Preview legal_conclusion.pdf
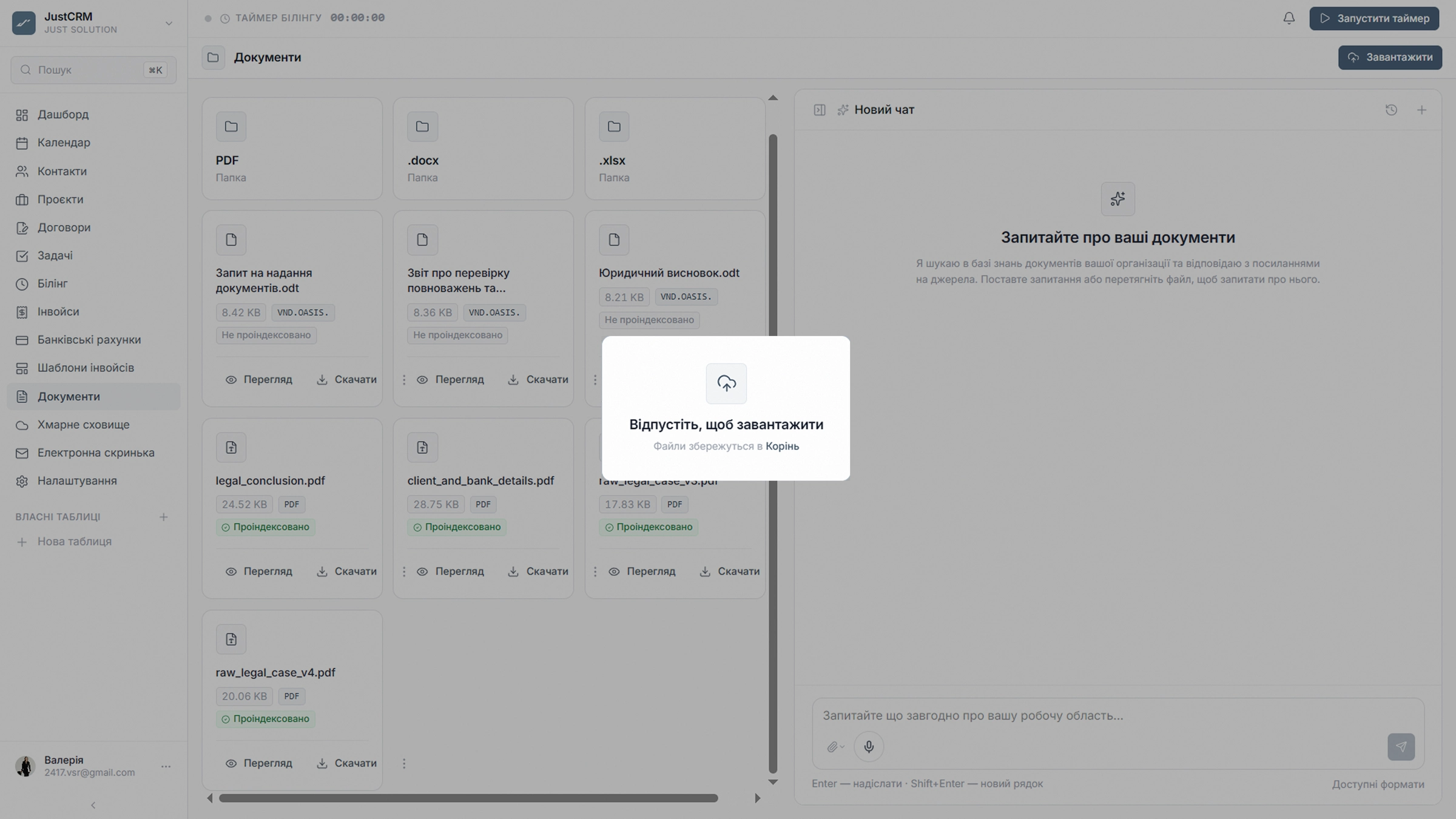This screenshot has width=1456, height=819. point(259,571)
